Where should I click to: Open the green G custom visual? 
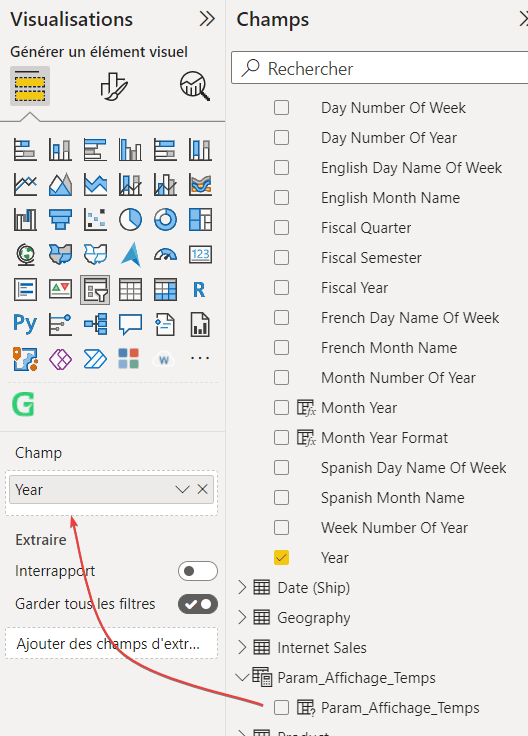(x=23, y=404)
